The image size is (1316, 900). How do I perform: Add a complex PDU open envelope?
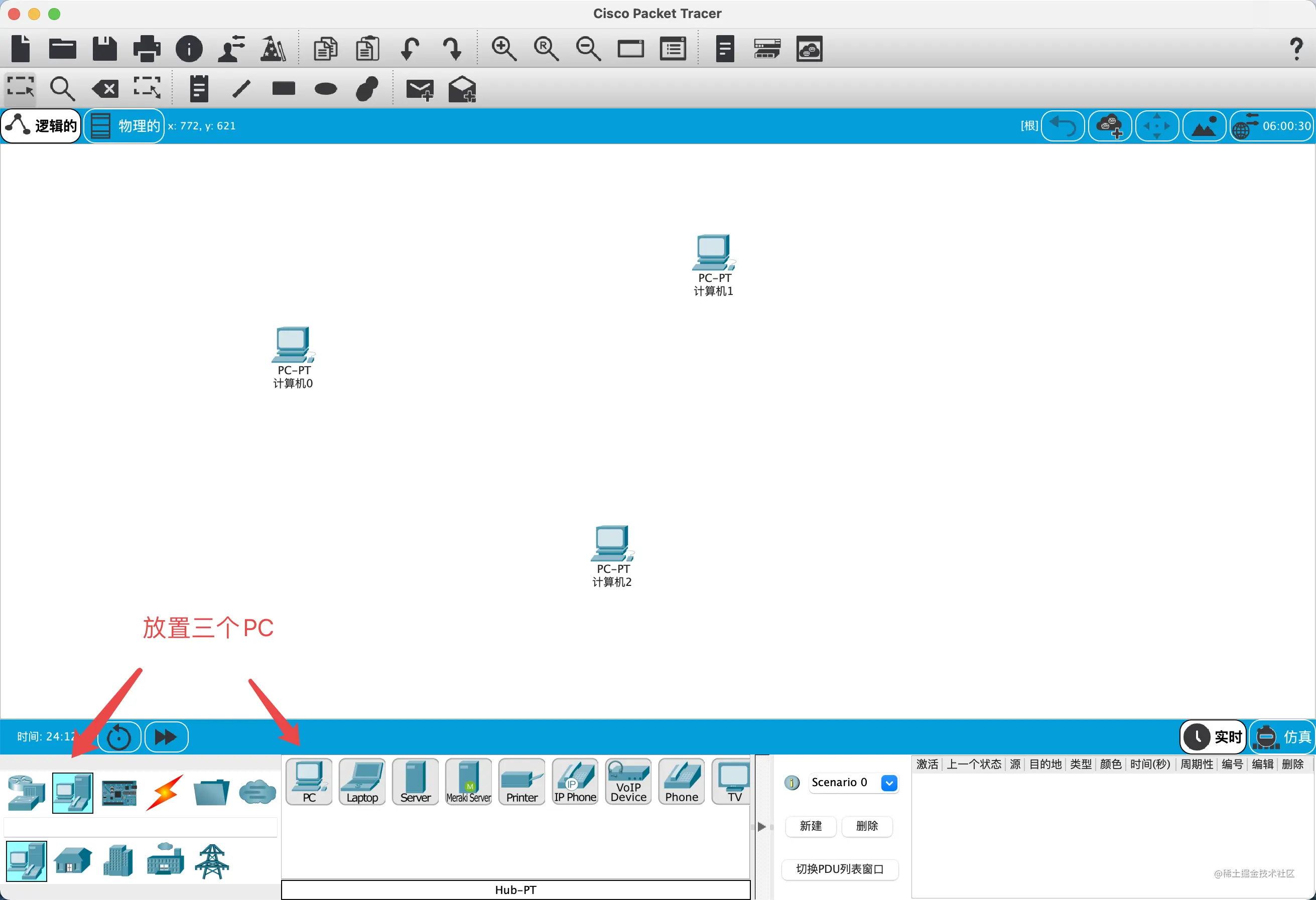tap(462, 89)
